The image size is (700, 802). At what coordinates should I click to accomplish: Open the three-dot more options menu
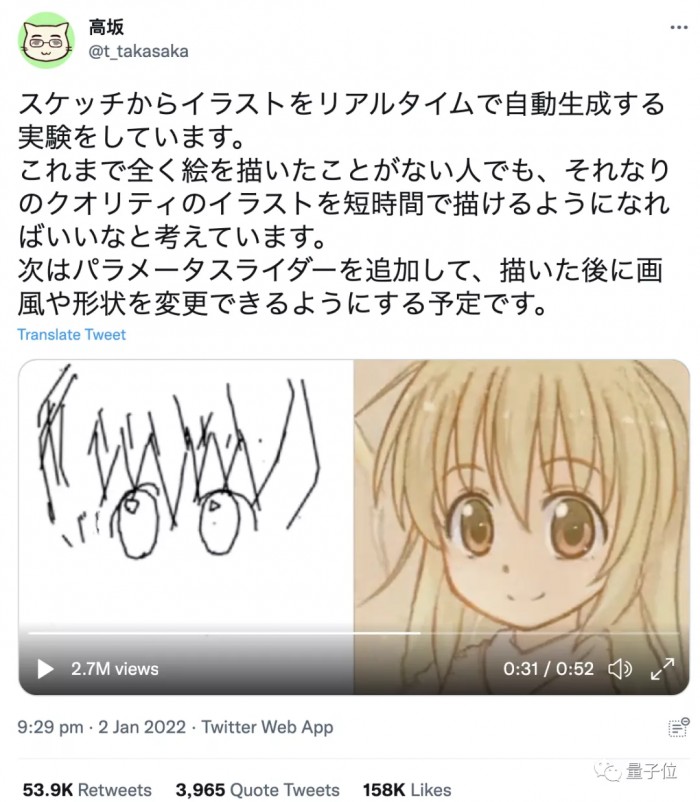(x=678, y=28)
